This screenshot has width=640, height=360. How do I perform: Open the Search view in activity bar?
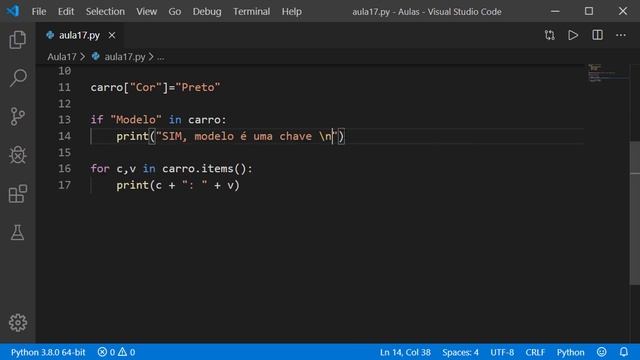tap(18, 78)
